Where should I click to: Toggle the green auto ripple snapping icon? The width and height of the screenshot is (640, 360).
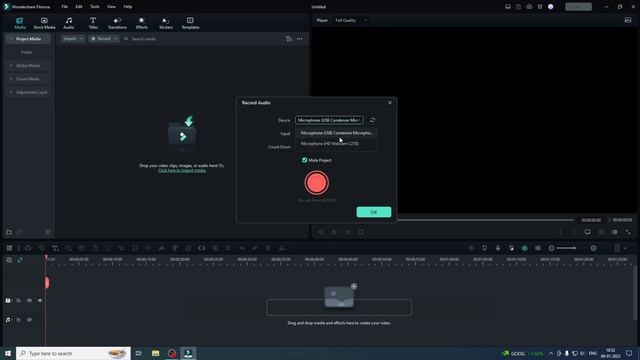tap(524, 248)
